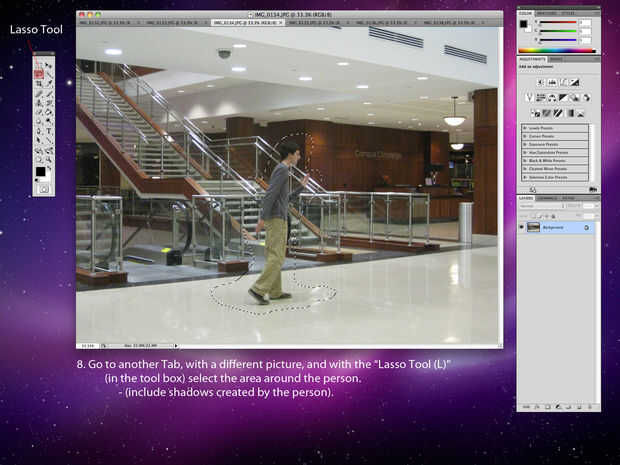Image resolution: width=620 pixels, height=465 pixels.
Task: Add a Color Balance adjustment
Action: tap(552, 98)
